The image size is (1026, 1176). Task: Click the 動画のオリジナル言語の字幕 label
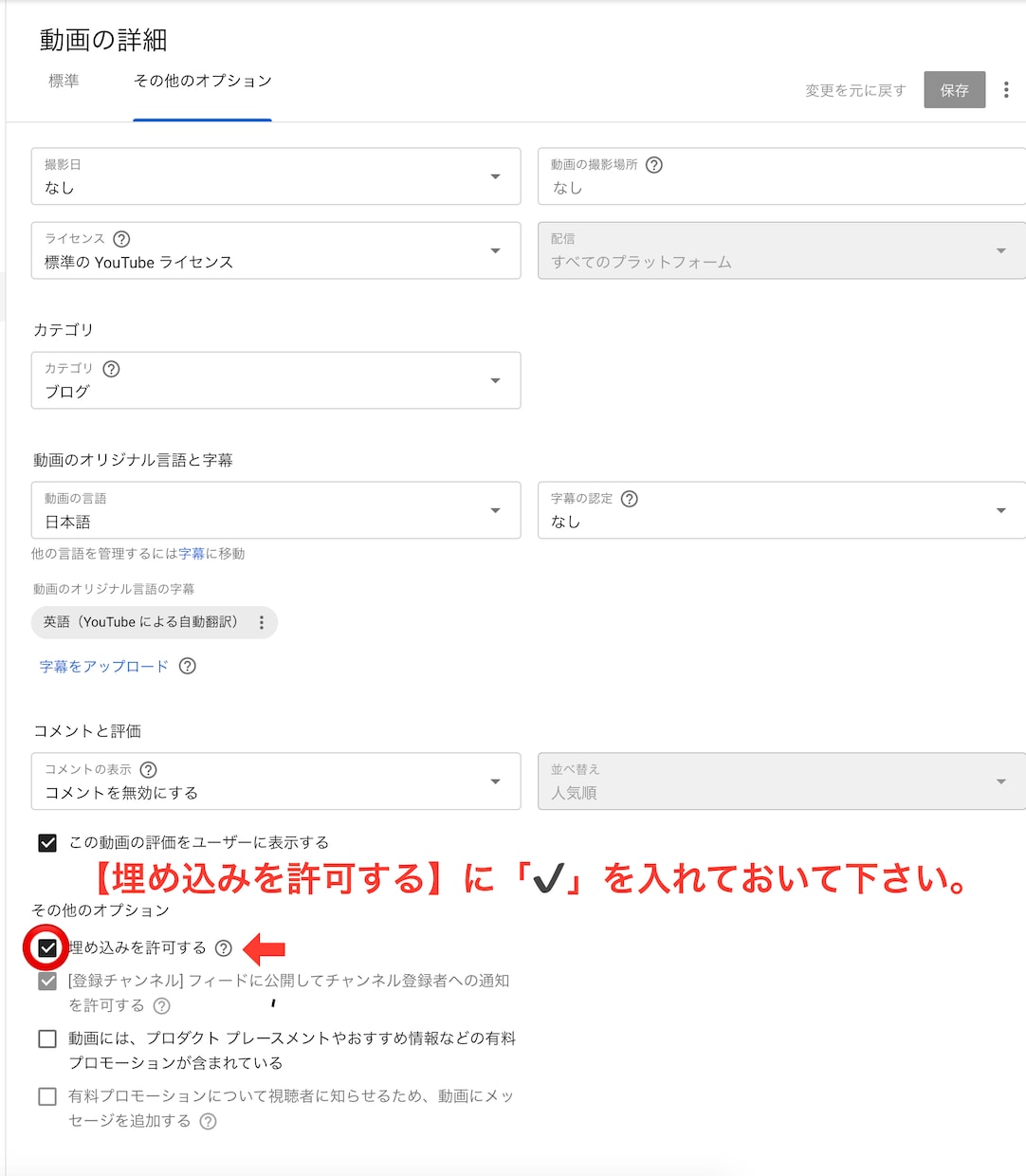click(114, 589)
